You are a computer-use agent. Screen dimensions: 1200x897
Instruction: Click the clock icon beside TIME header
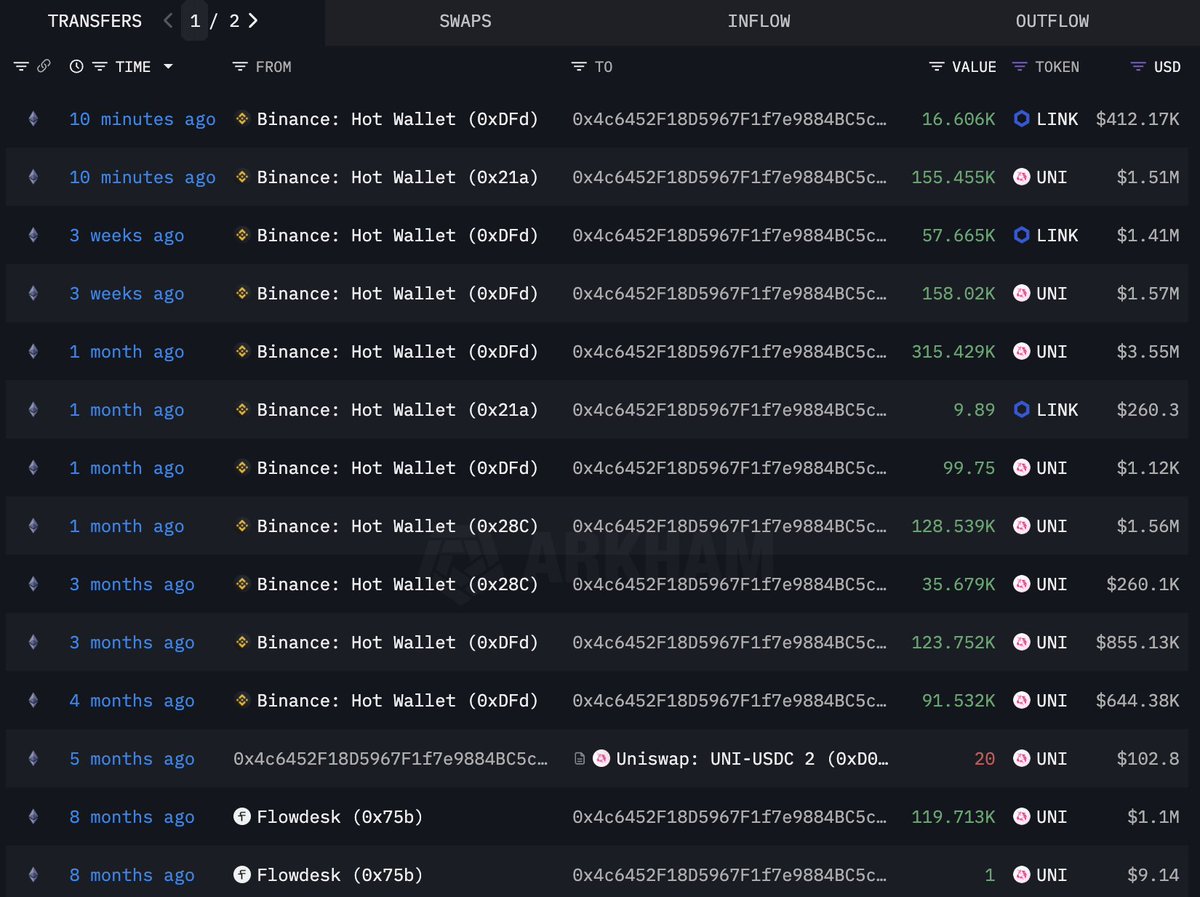[x=77, y=67]
